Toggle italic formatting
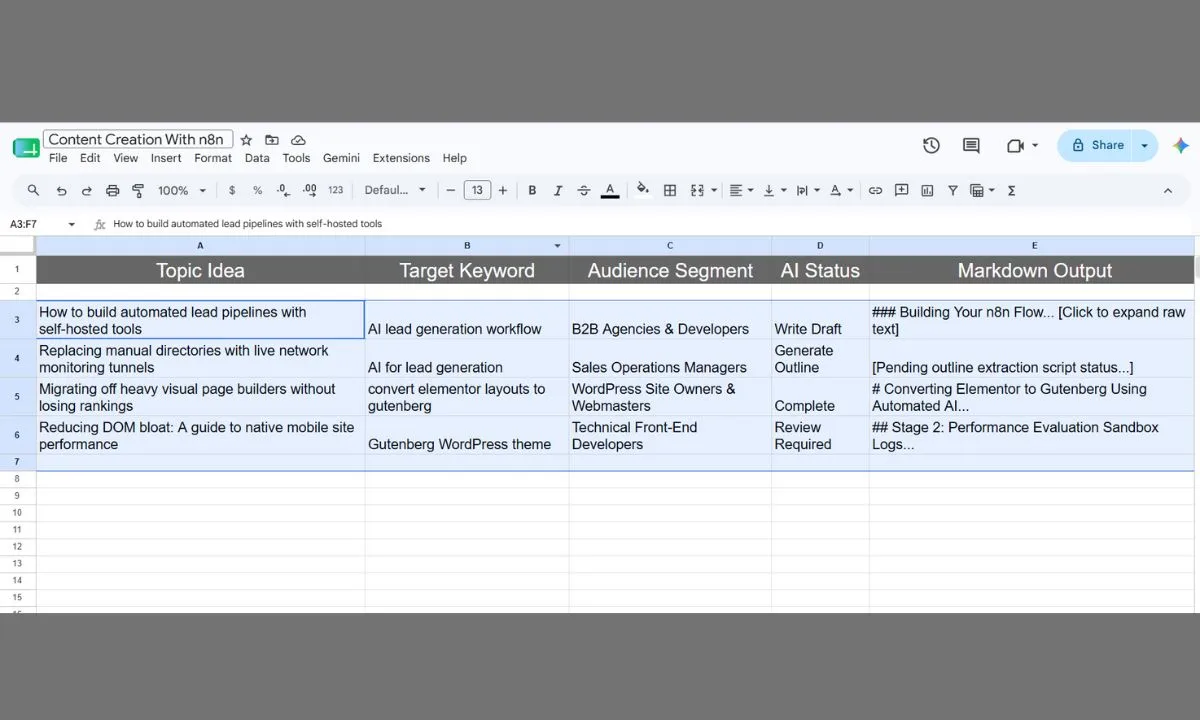 click(x=558, y=190)
